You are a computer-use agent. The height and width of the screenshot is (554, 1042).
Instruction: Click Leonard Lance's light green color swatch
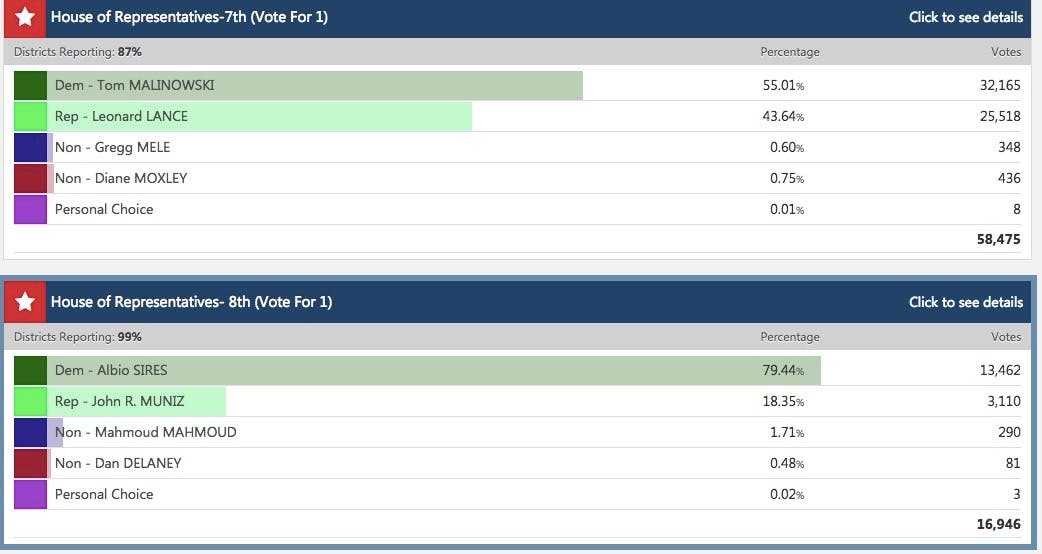(31, 116)
